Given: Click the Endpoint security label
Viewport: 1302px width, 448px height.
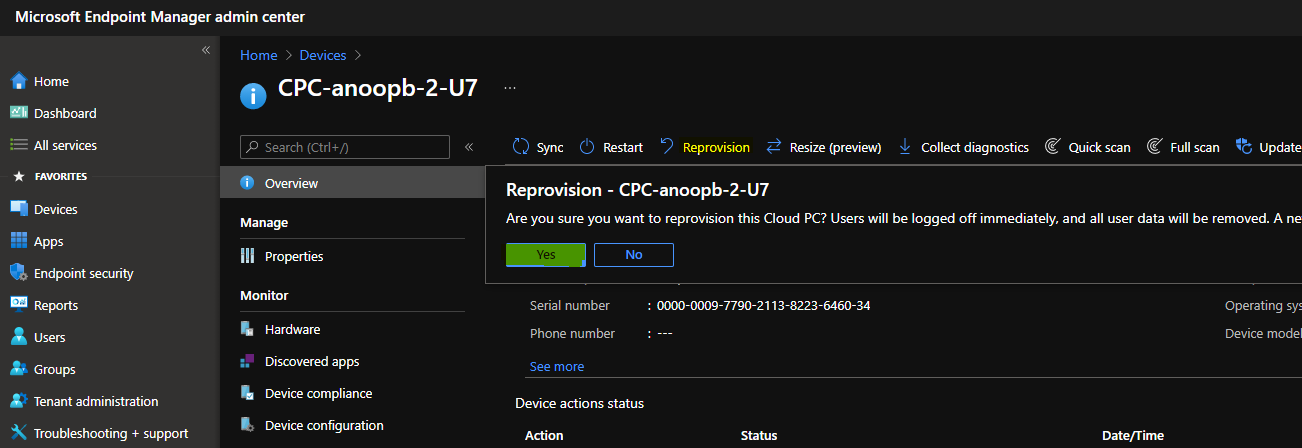Looking at the screenshot, I should pyautogui.click(x=84, y=273).
